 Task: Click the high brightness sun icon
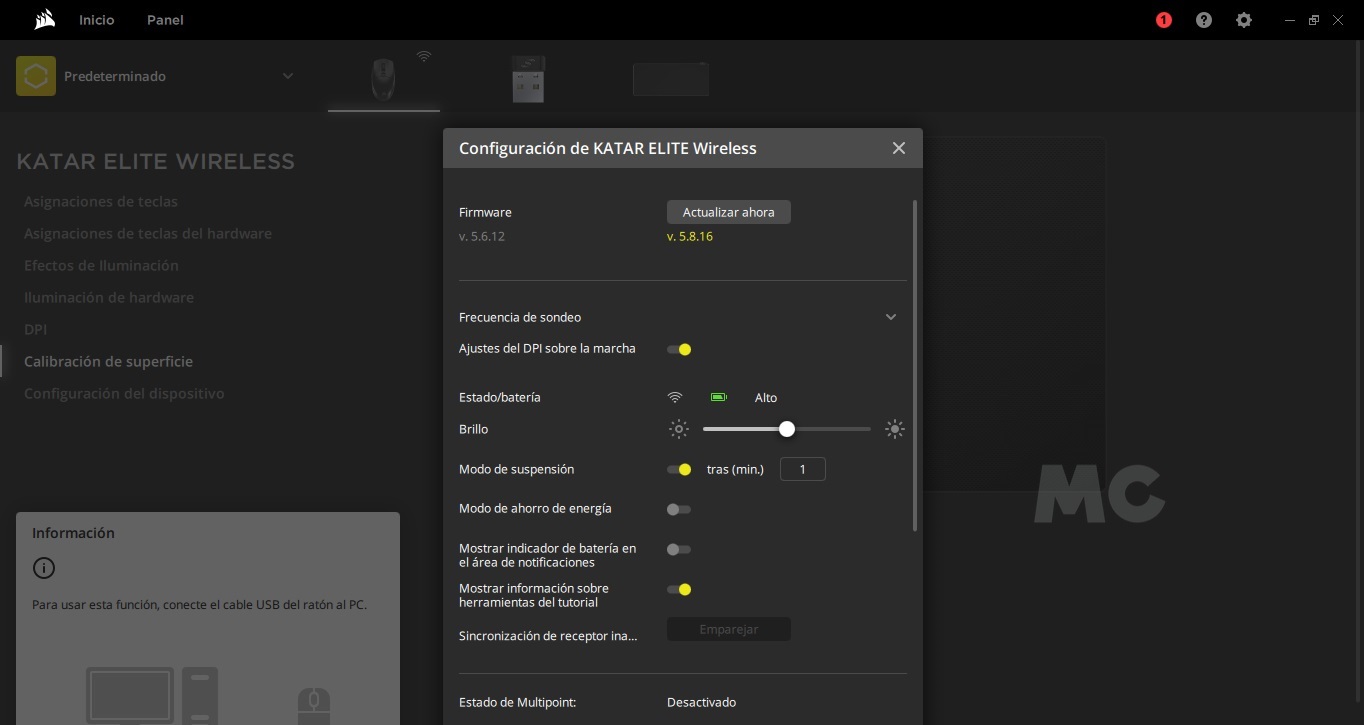pyautogui.click(x=894, y=429)
